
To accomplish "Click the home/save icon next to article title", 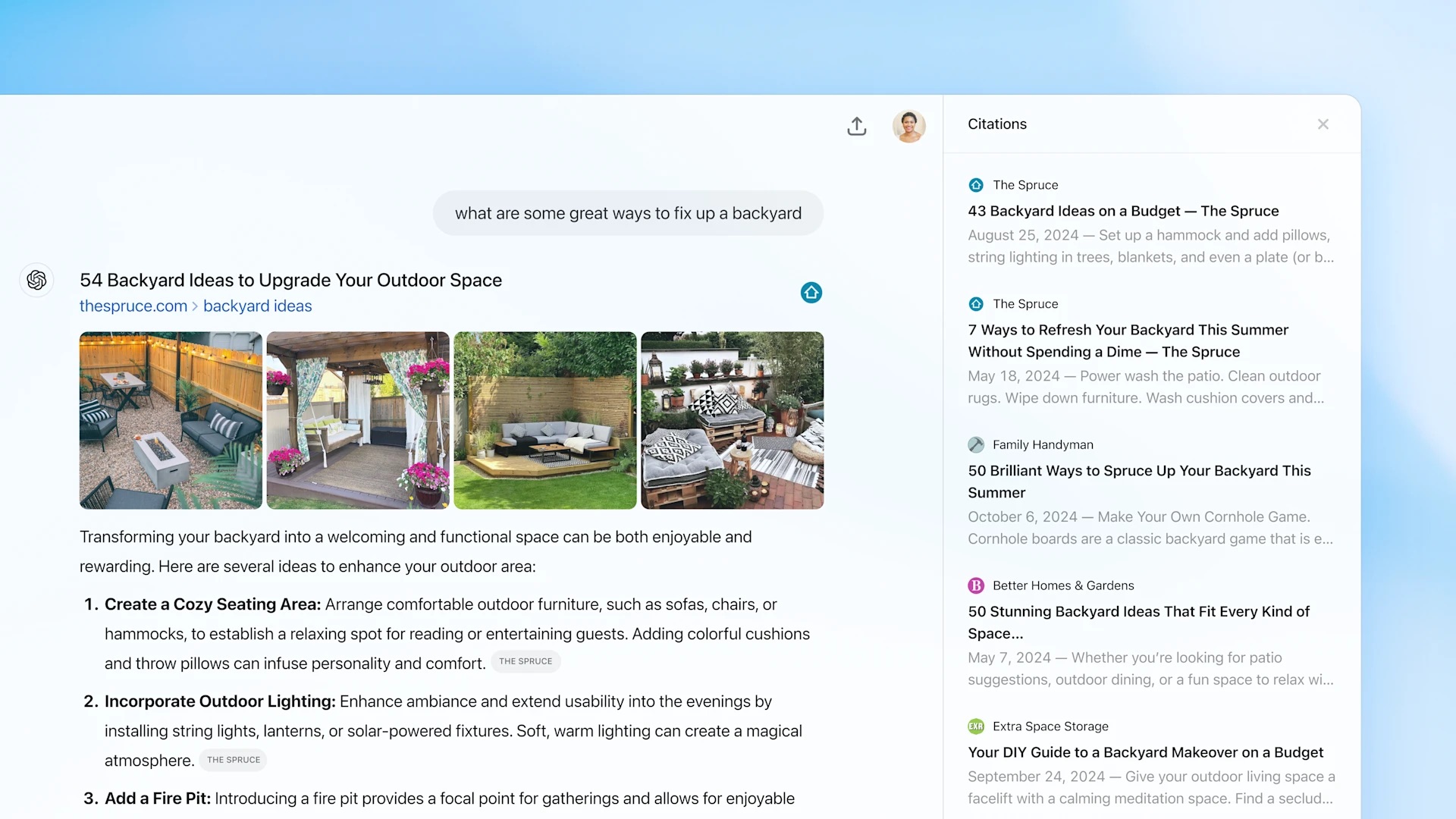I will [811, 291].
